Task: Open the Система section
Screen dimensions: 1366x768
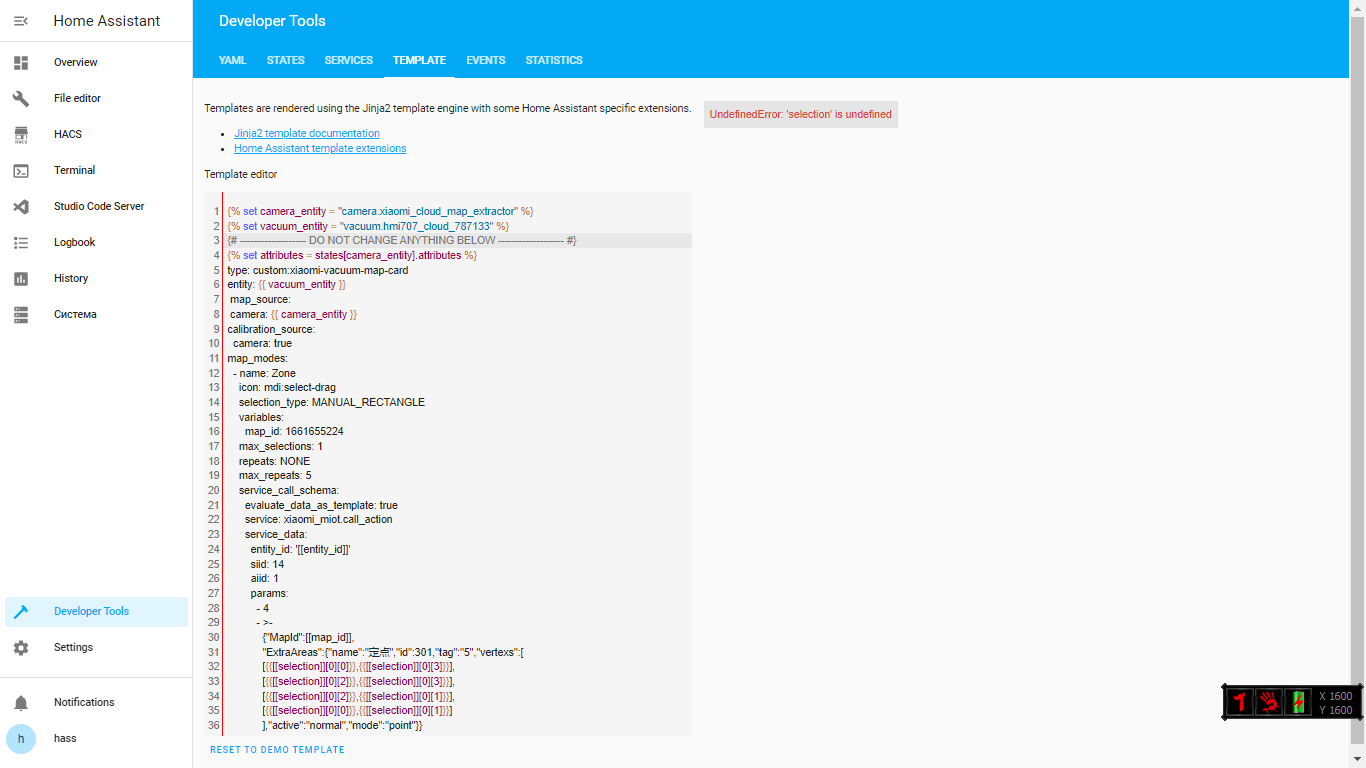Action: pyautogui.click(x=74, y=314)
